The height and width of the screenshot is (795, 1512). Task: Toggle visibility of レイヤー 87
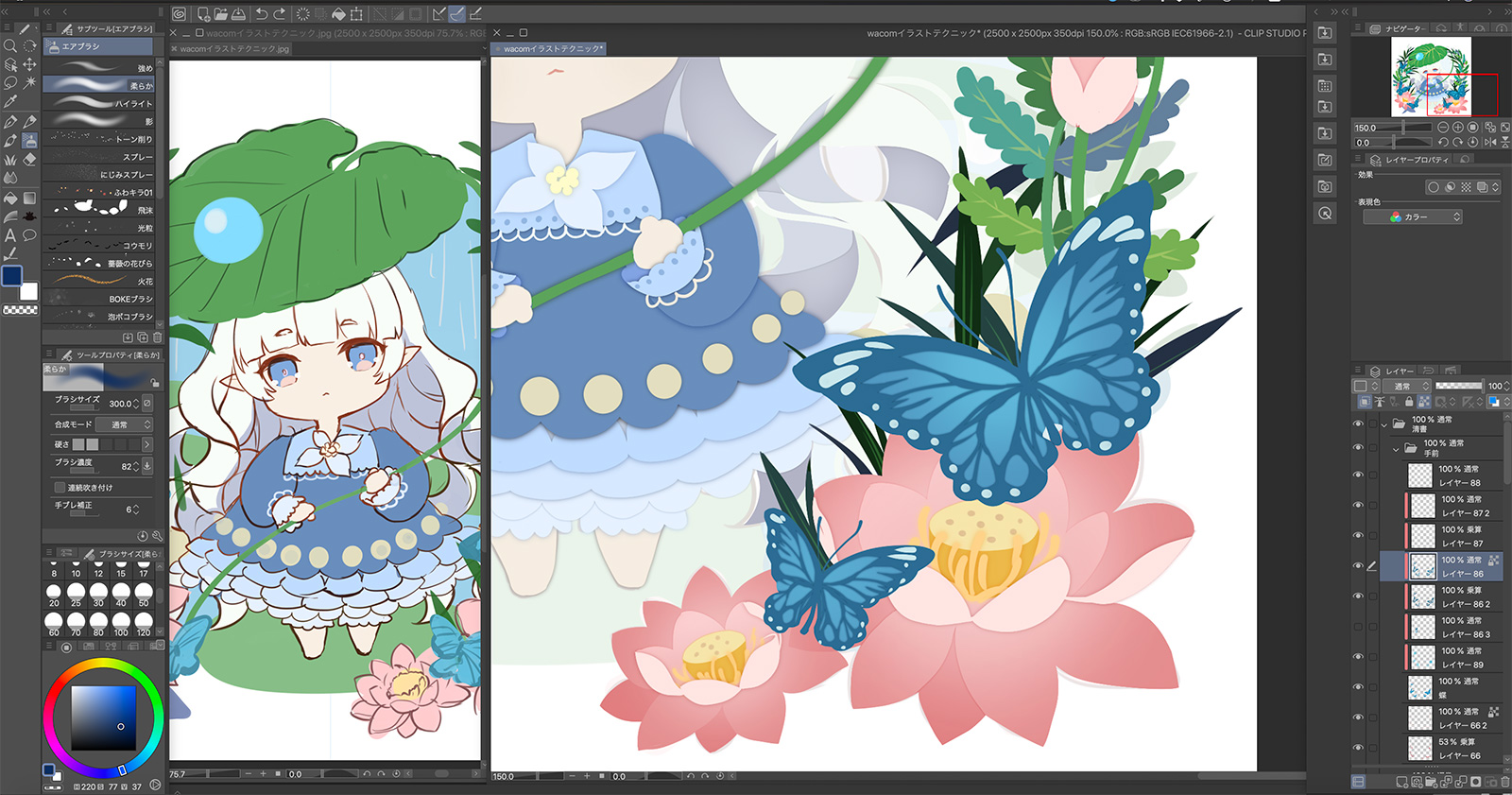pyautogui.click(x=1358, y=535)
